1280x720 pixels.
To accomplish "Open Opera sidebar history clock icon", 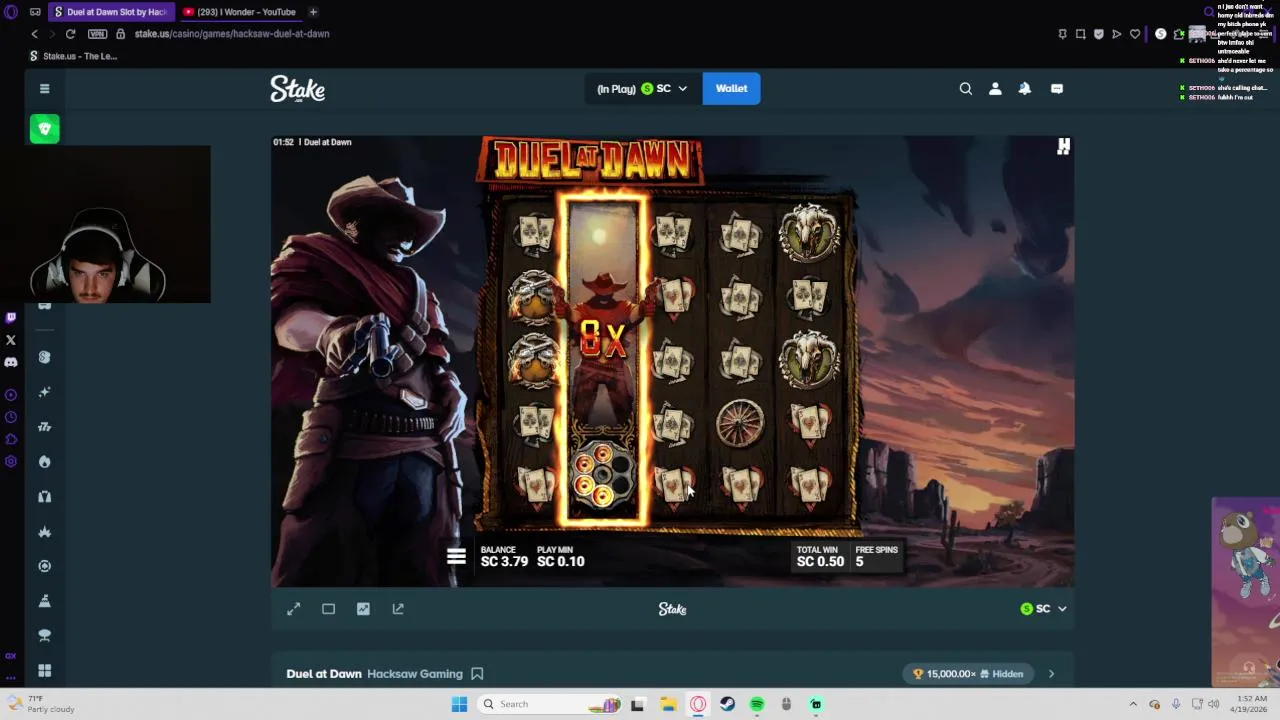I will [x=11, y=417].
